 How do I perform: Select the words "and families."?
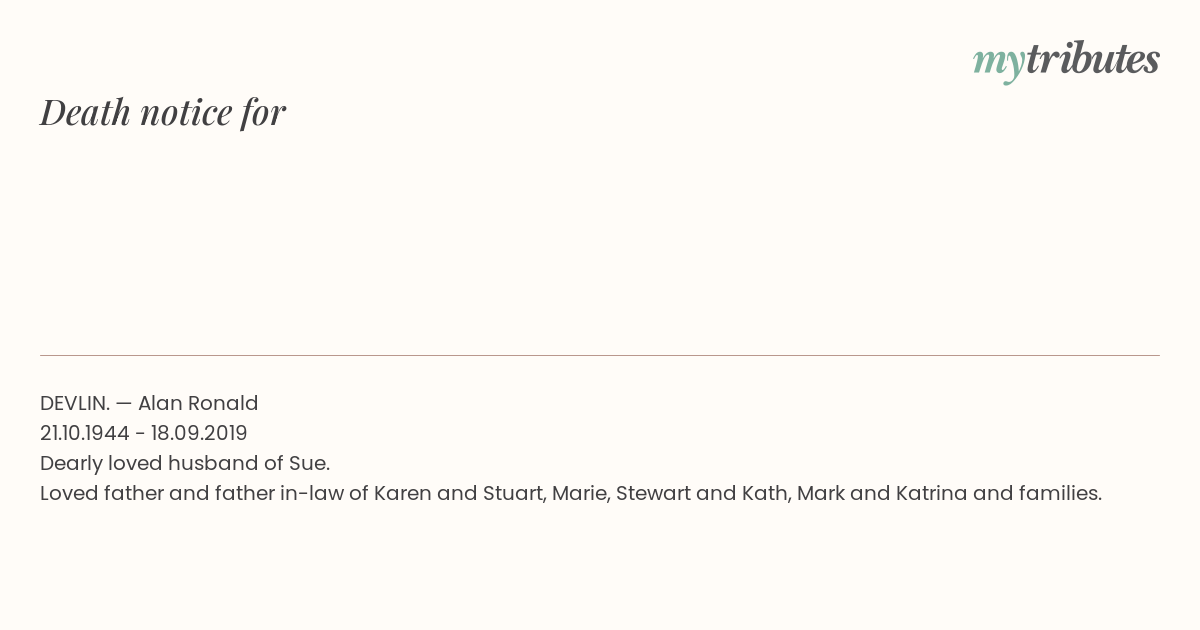[1037, 493]
